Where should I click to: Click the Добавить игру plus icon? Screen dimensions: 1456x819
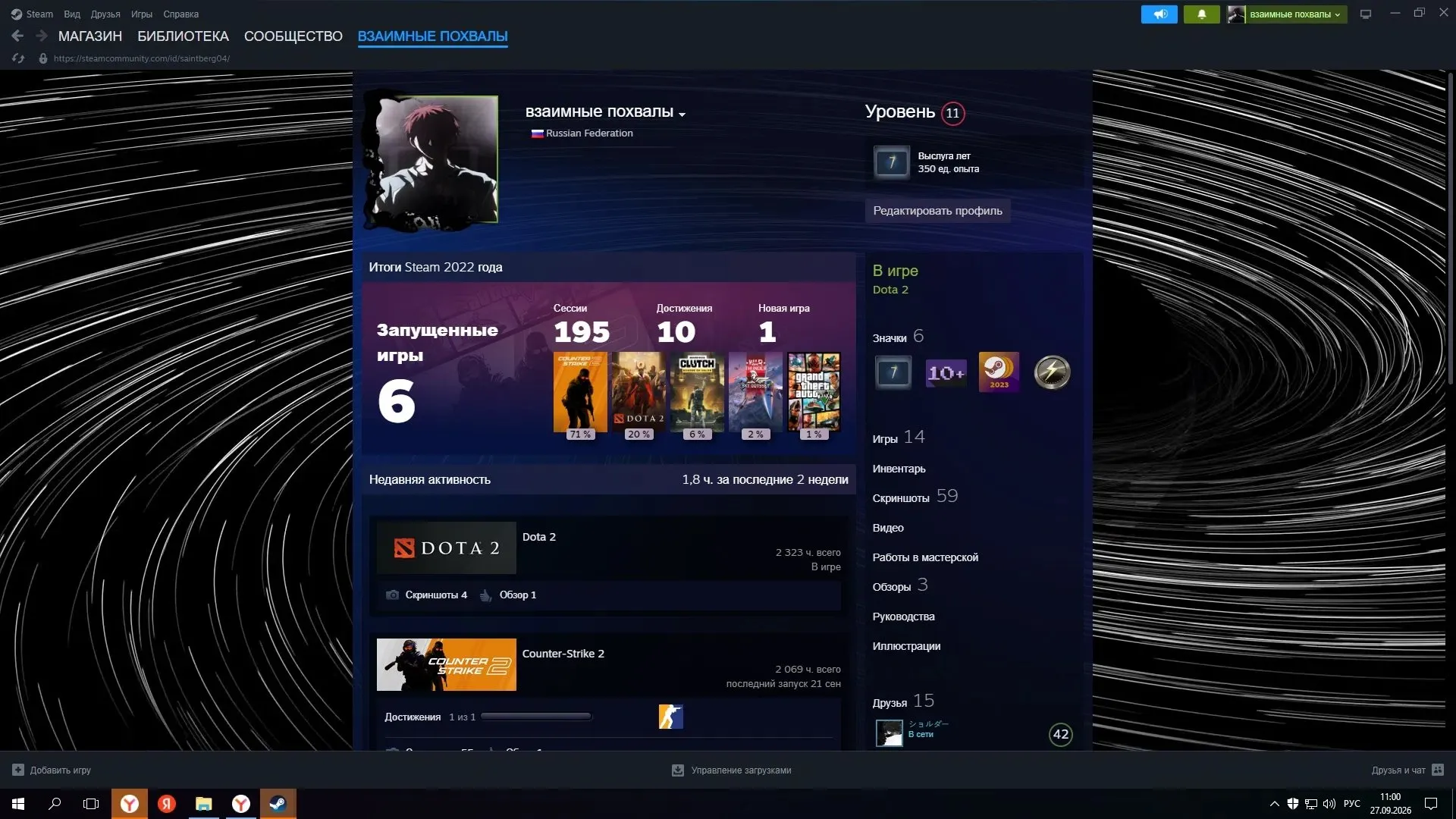click(x=18, y=770)
